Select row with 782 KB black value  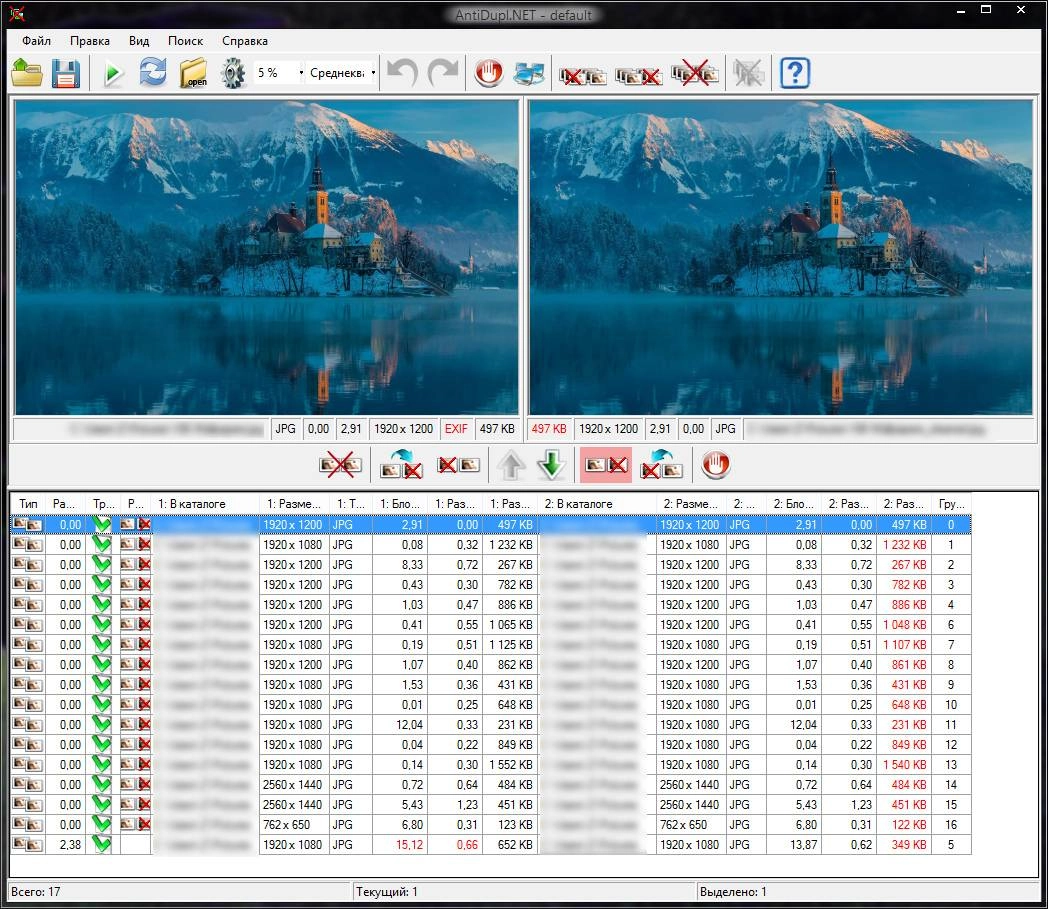point(491,585)
